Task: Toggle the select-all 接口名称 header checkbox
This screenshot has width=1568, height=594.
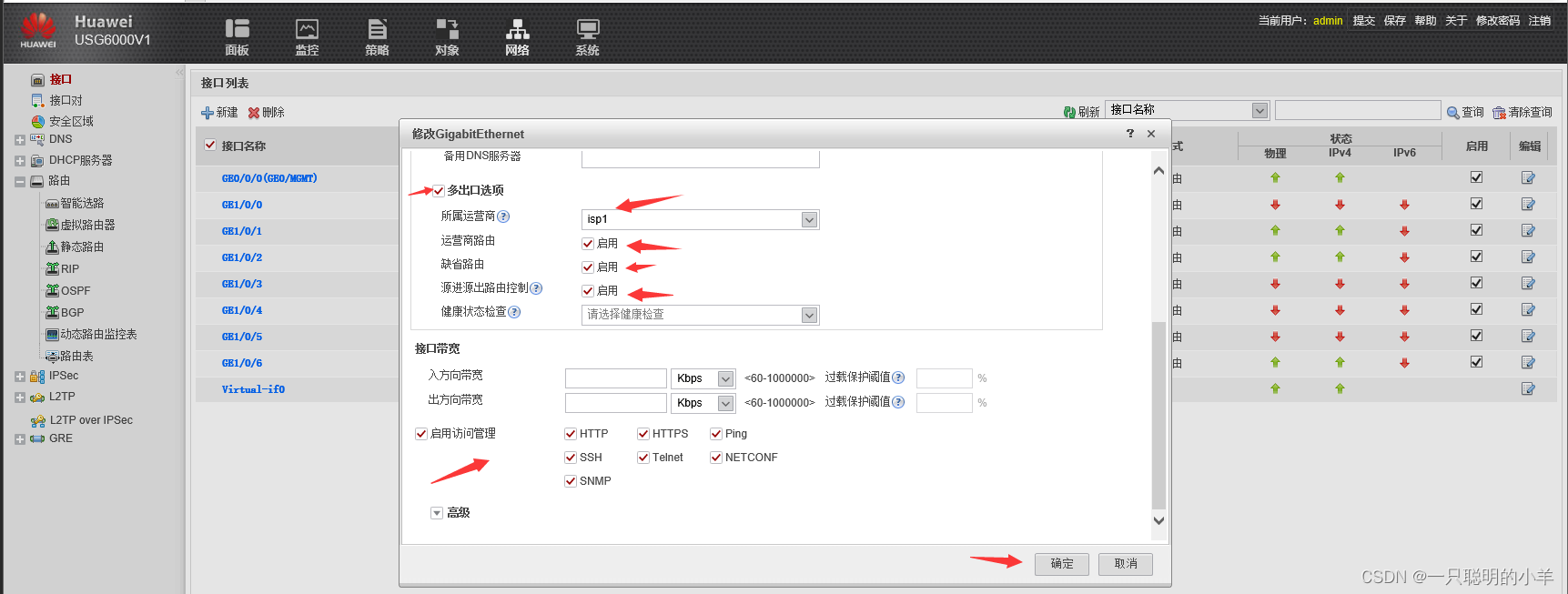Action: [210, 145]
